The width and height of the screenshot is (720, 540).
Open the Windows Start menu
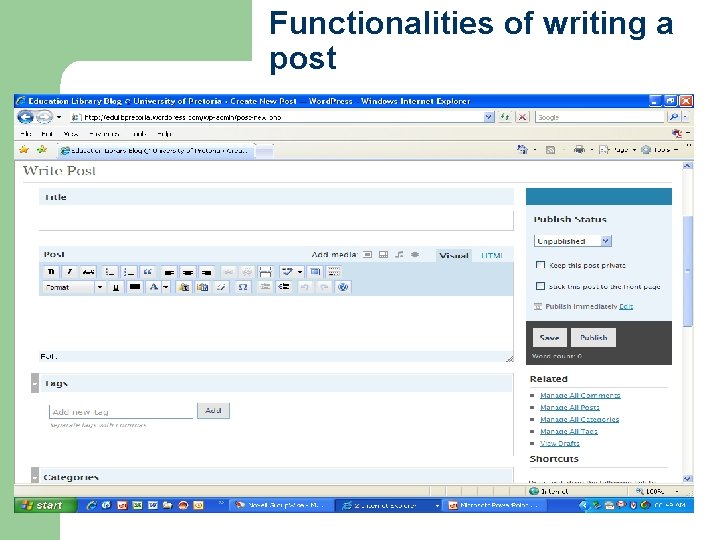(45, 505)
